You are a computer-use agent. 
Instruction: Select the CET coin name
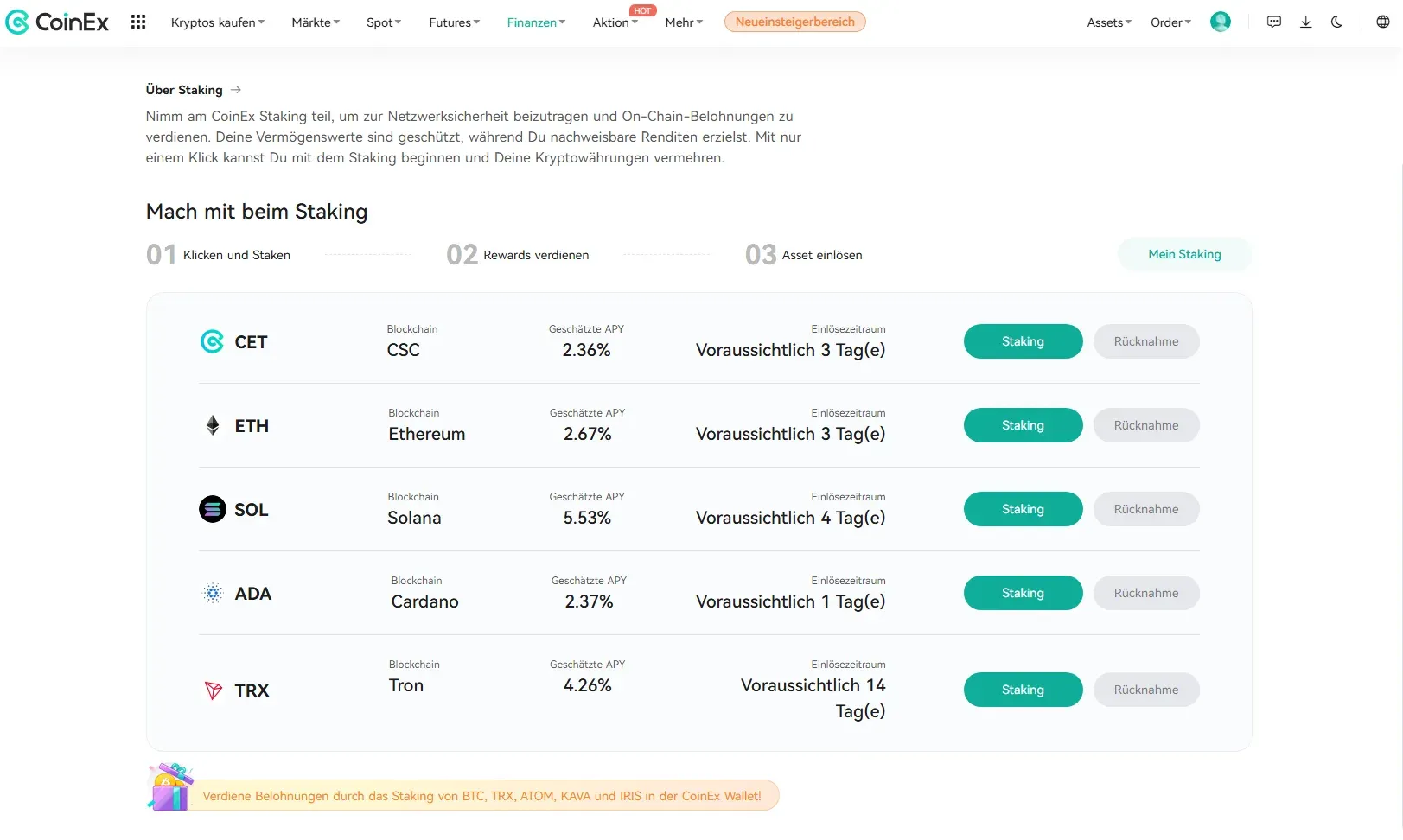251,342
